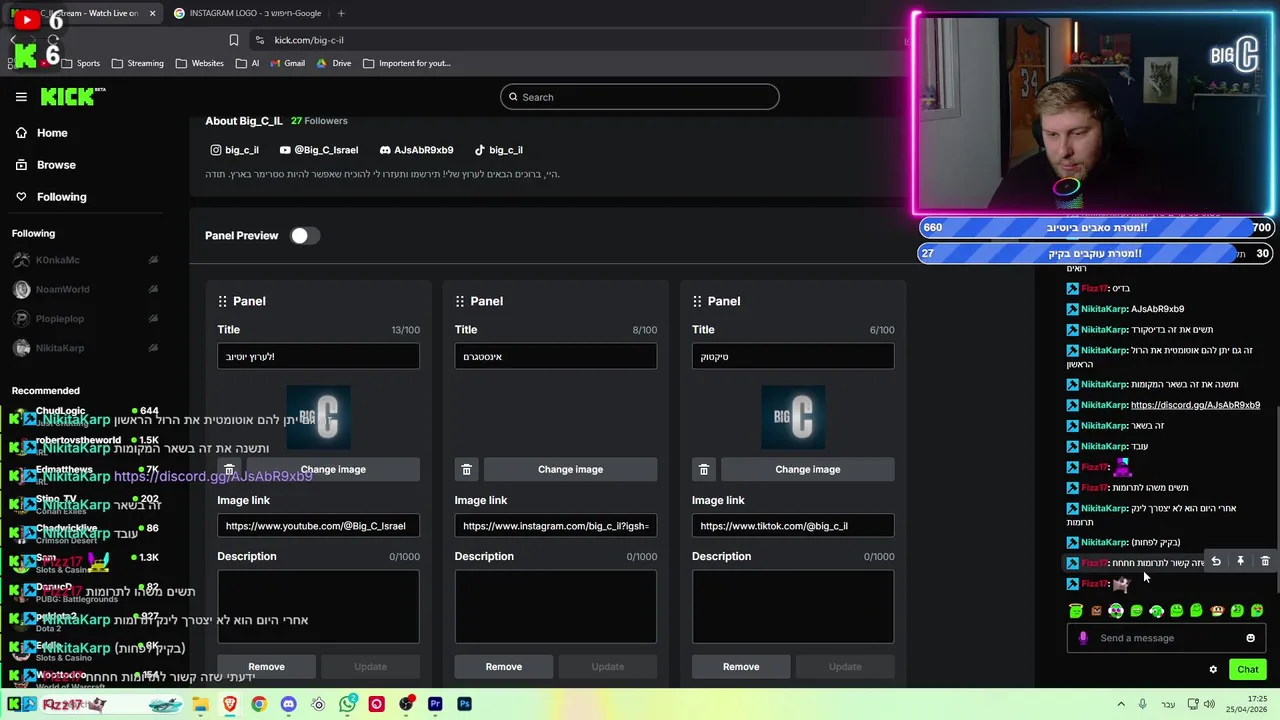The width and height of the screenshot is (1280, 720).
Task: Open the emoji picker in chat box
Action: click(1250, 638)
